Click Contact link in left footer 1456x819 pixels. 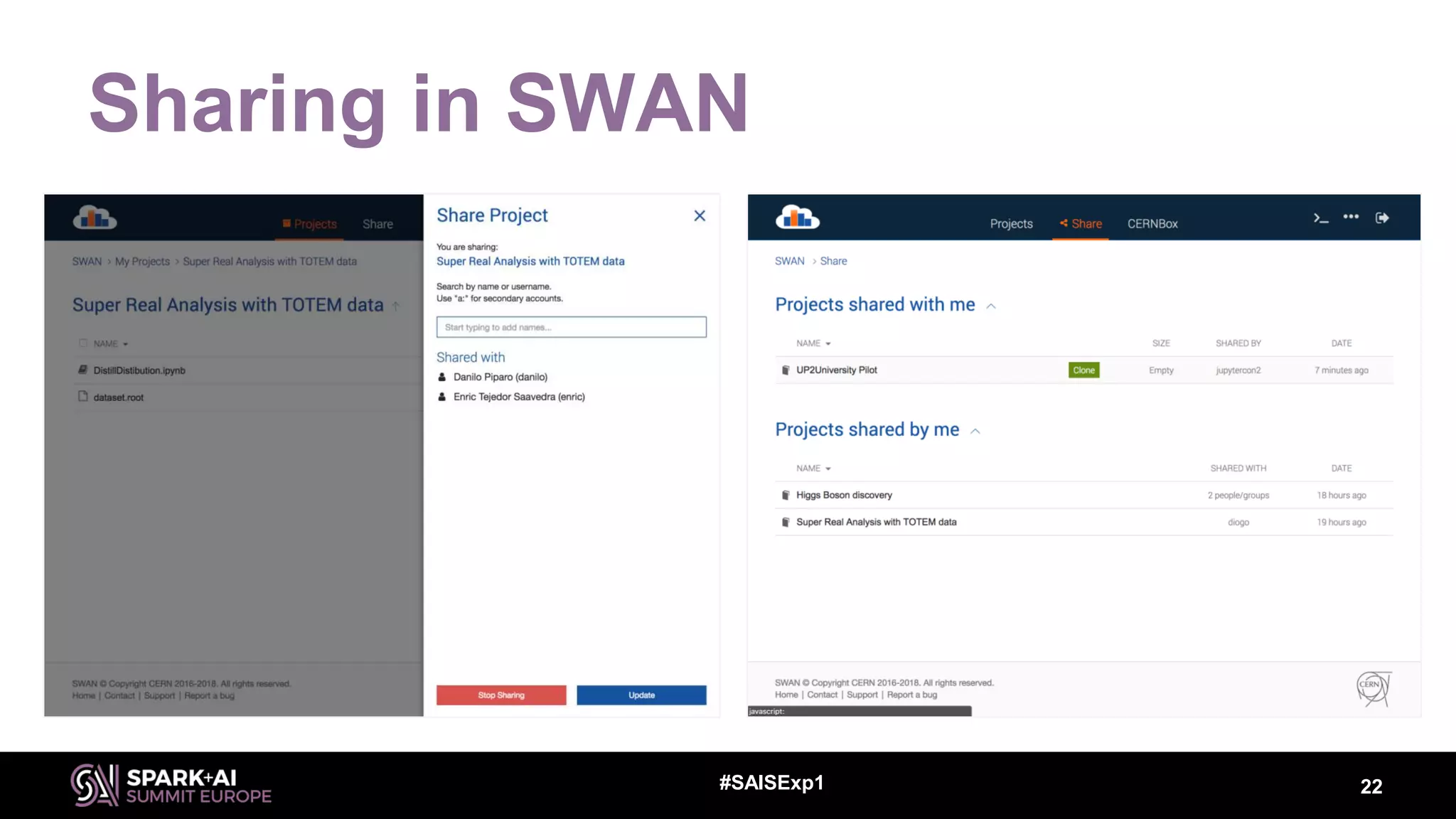(x=119, y=695)
